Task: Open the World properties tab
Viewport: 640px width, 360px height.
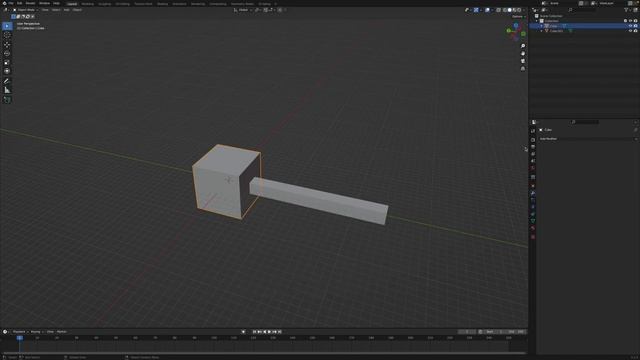Action: click(x=533, y=168)
